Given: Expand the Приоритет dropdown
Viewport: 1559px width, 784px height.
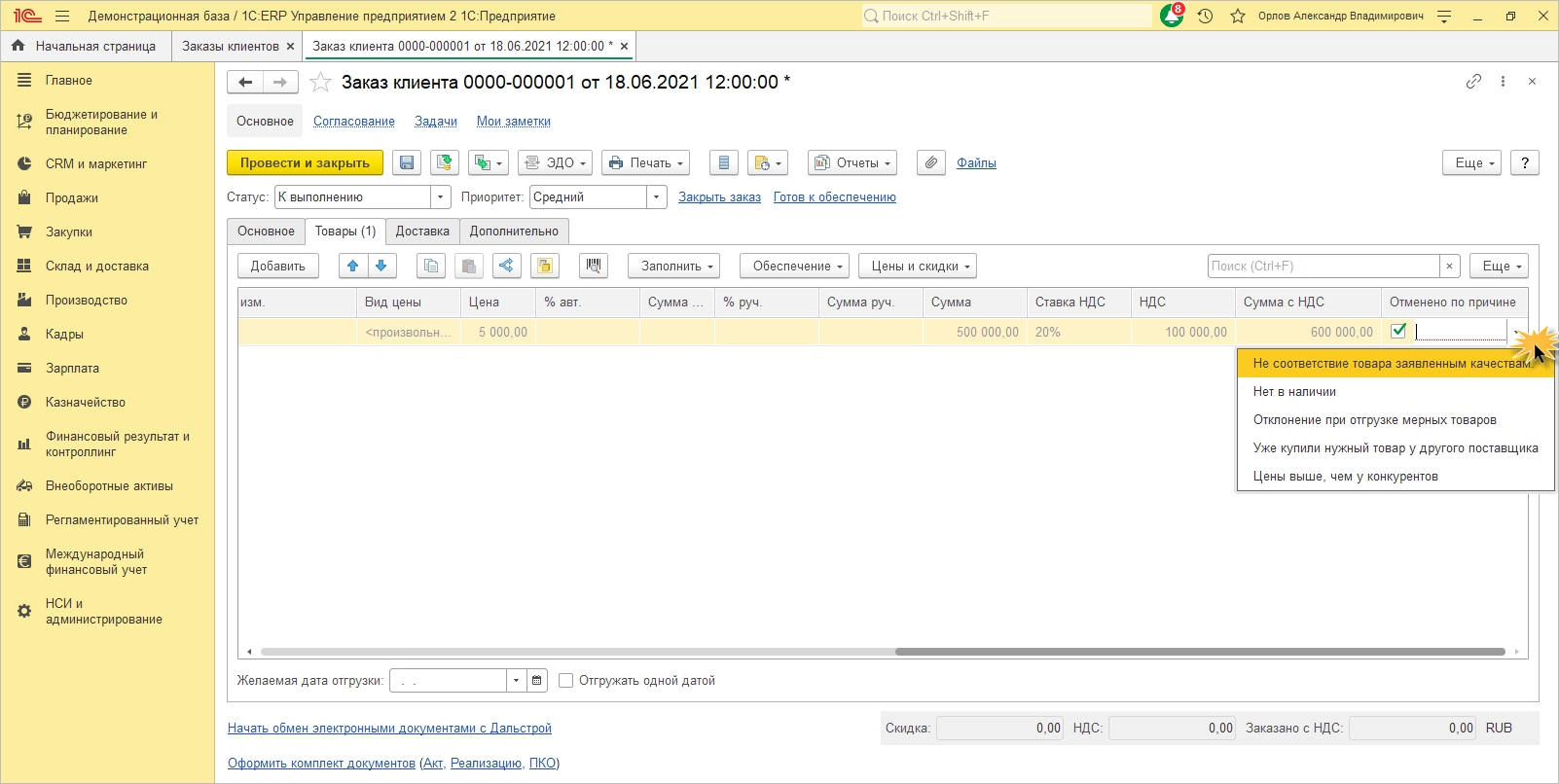Looking at the screenshot, I should (x=657, y=197).
